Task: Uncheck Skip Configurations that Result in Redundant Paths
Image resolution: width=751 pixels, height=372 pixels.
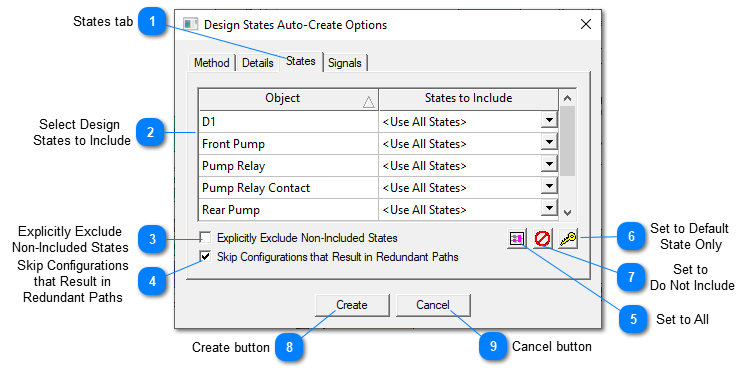Action: click(205, 257)
